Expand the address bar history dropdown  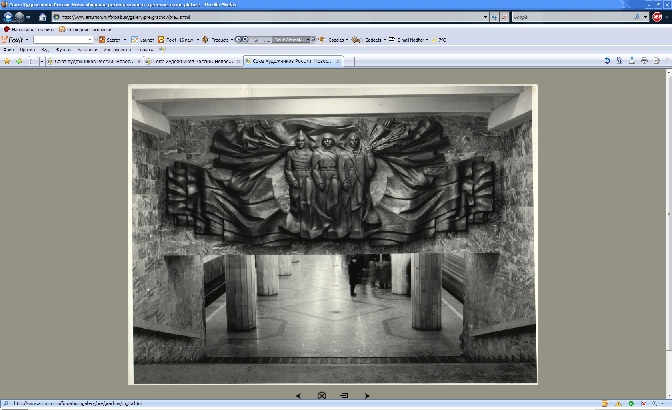click(x=485, y=17)
